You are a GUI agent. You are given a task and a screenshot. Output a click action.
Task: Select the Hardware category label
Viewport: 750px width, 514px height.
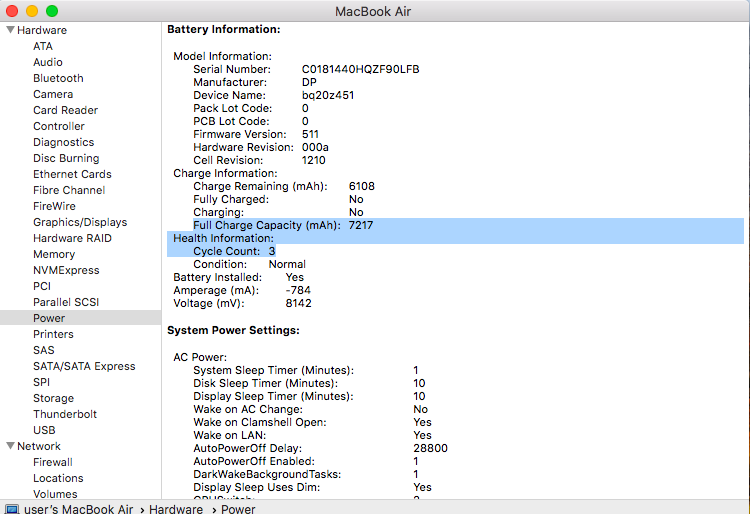[42, 30]
